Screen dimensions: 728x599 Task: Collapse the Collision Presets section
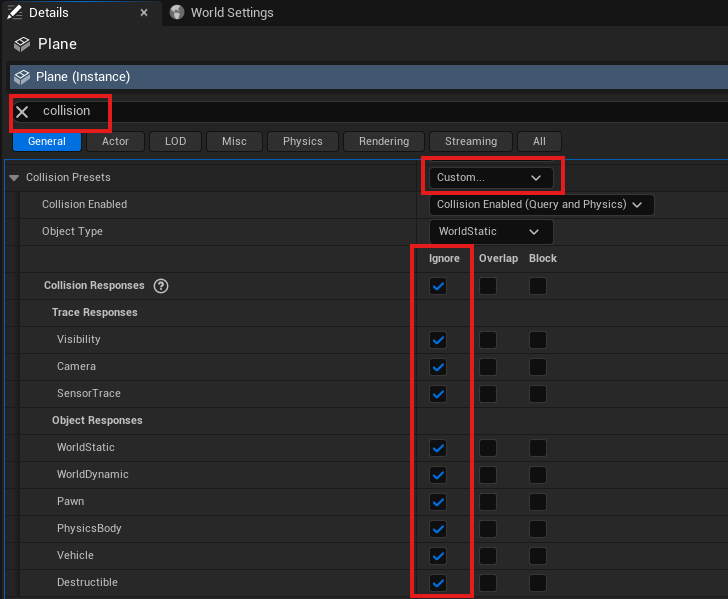pos(14,178)
